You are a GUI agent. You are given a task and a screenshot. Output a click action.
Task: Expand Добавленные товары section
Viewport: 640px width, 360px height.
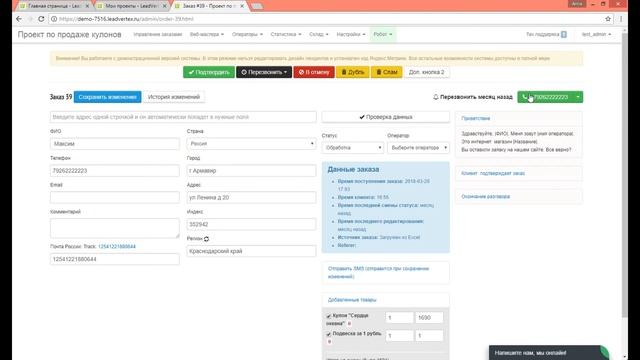[x=352, y=300]
